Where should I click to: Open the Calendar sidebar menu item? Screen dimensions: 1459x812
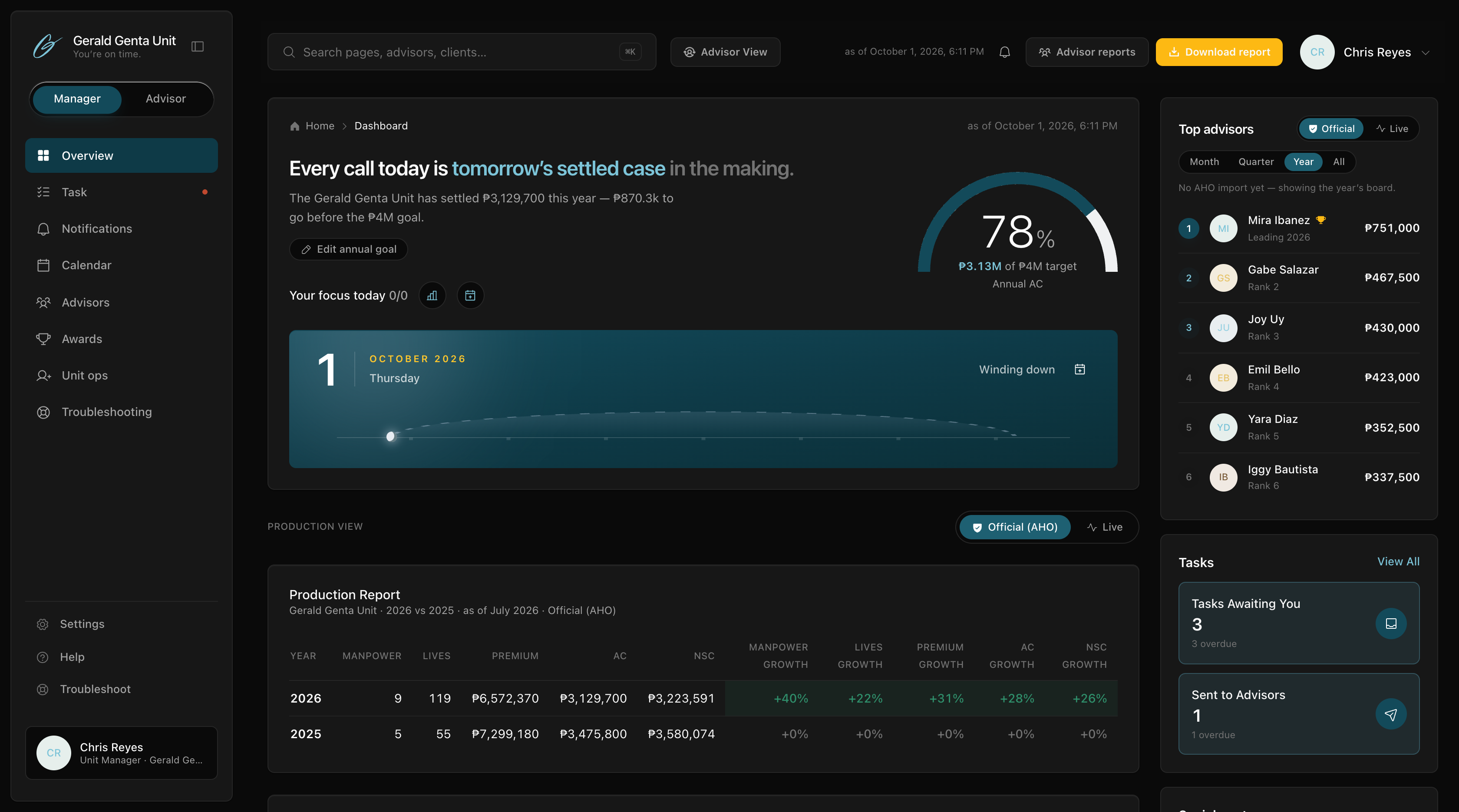[x=121, y=266]
